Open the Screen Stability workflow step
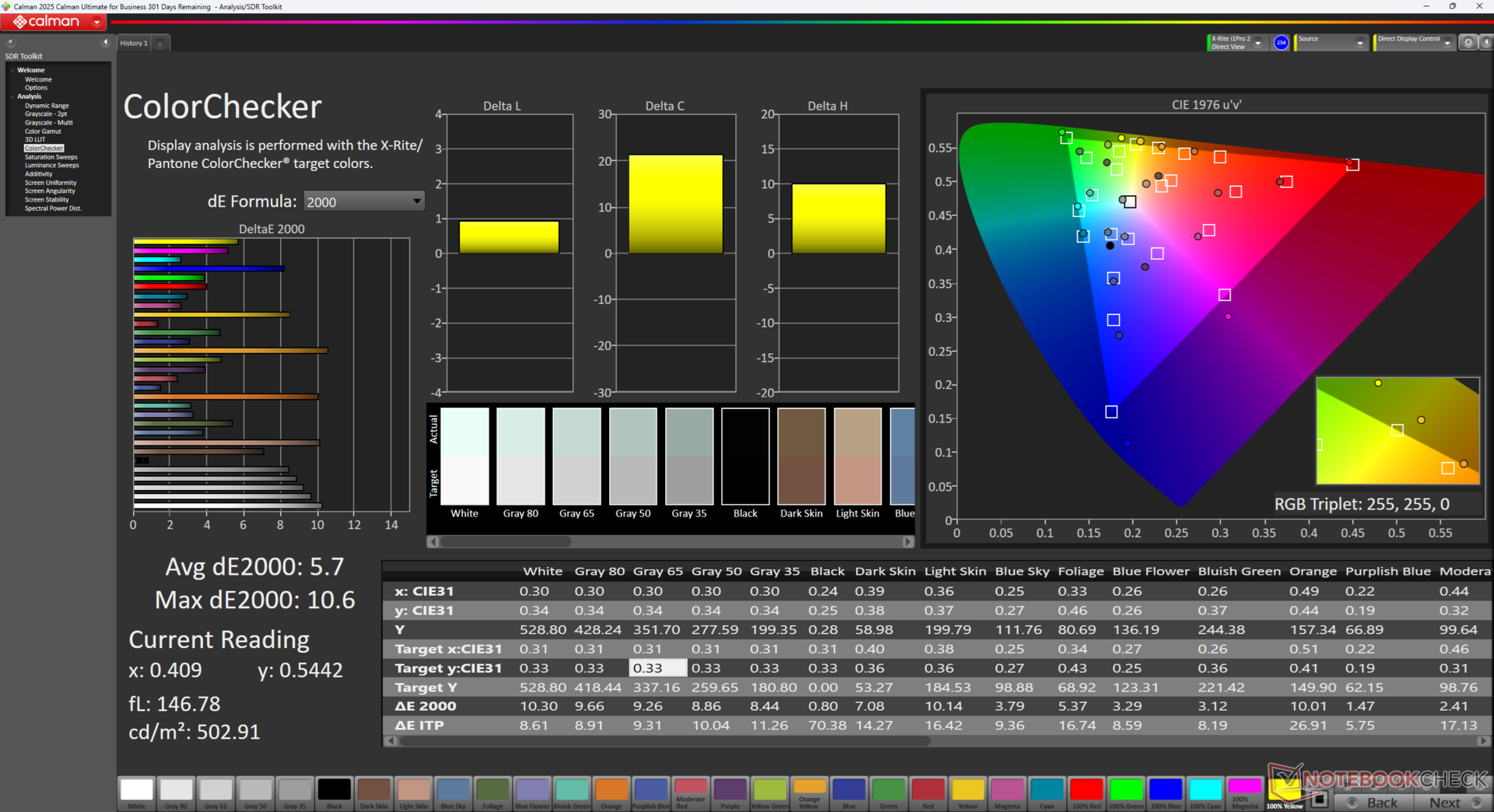This screenshot has width=1494, height=812. (47, 200)
